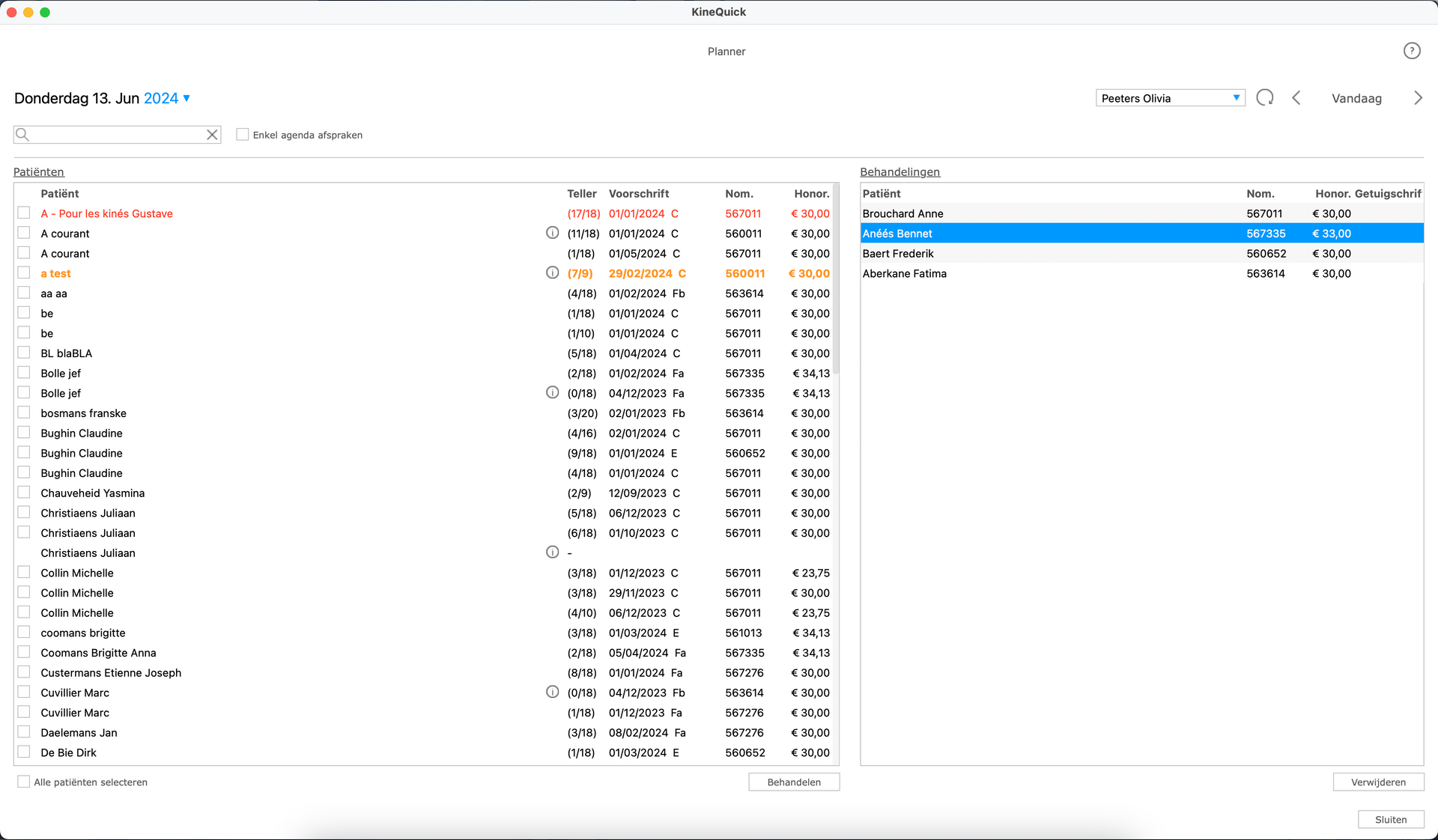Select checkbox for BL blaBLA

point(24,353)
